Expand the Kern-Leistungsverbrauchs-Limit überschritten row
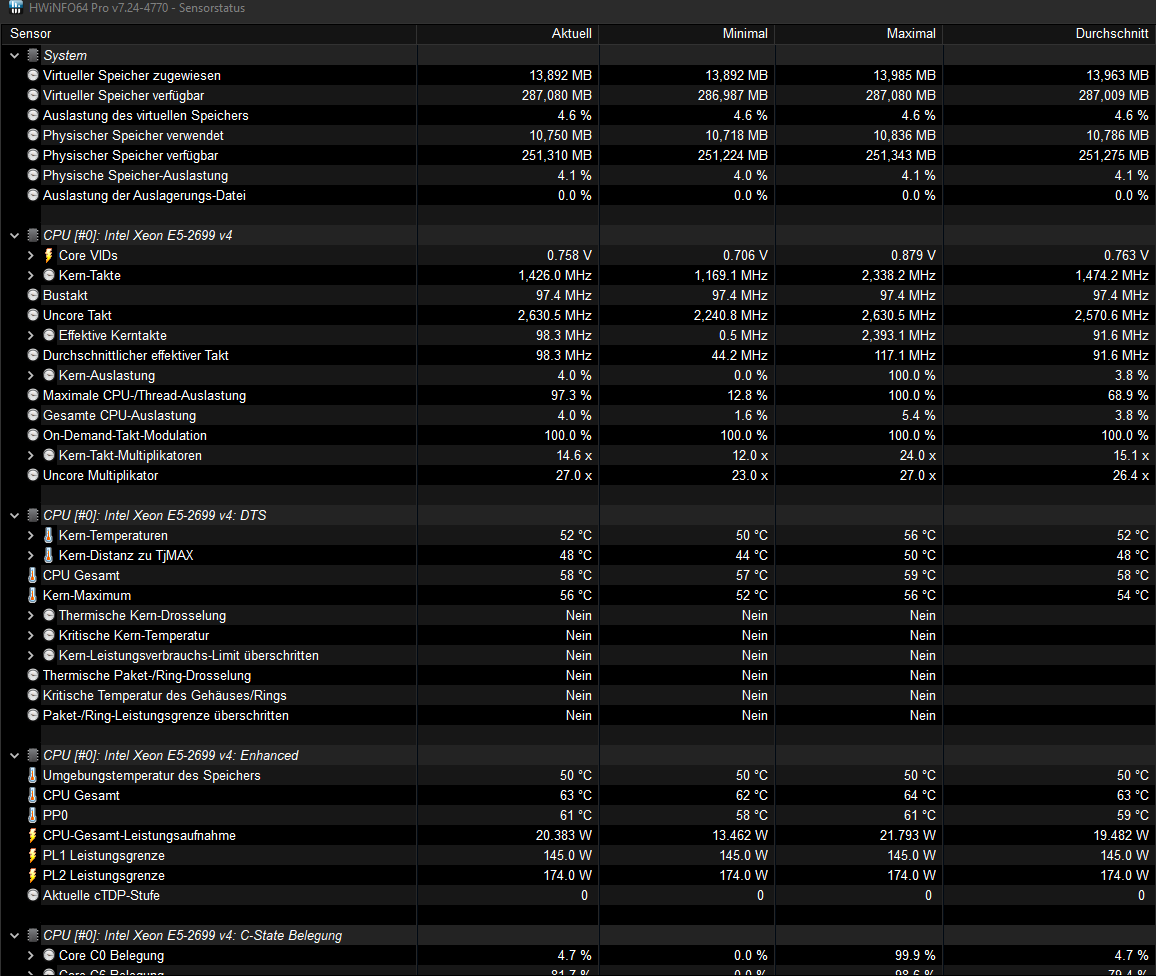1156x976 pixels. pos(31,655)
